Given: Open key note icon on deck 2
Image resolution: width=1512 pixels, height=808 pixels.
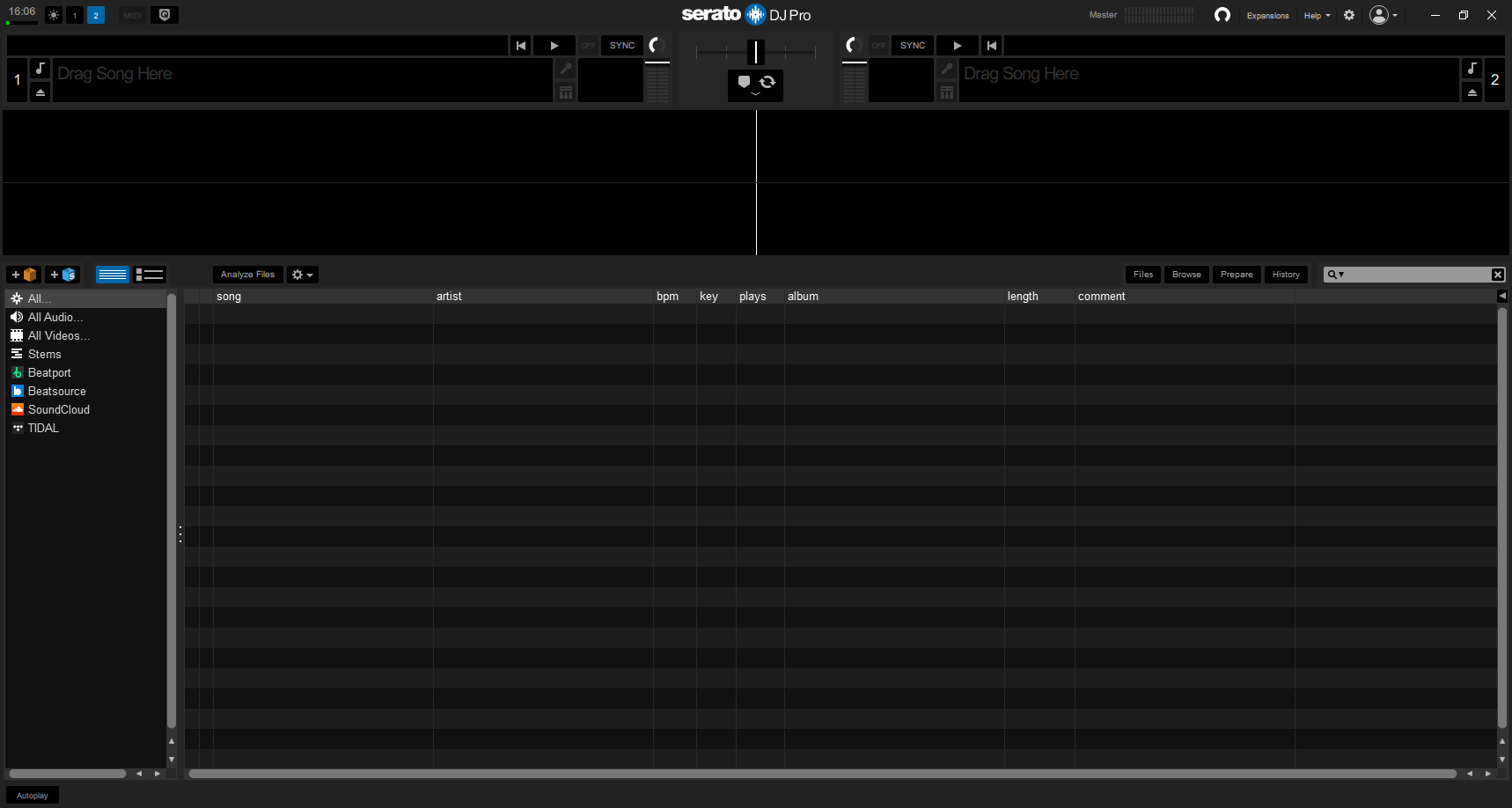Looking at the screenshot, I should coord(1472,69).
